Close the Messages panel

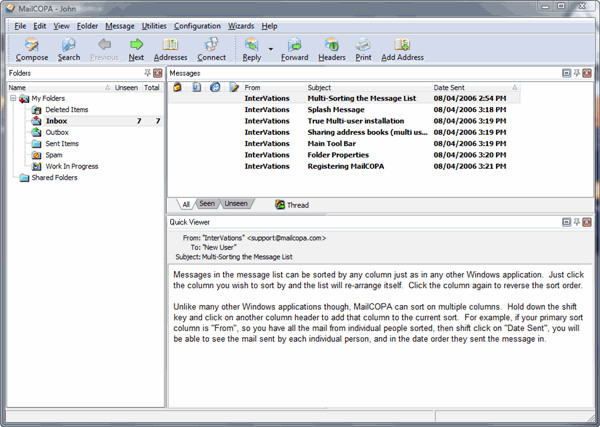pyautogui.click(x=587, y=73)
